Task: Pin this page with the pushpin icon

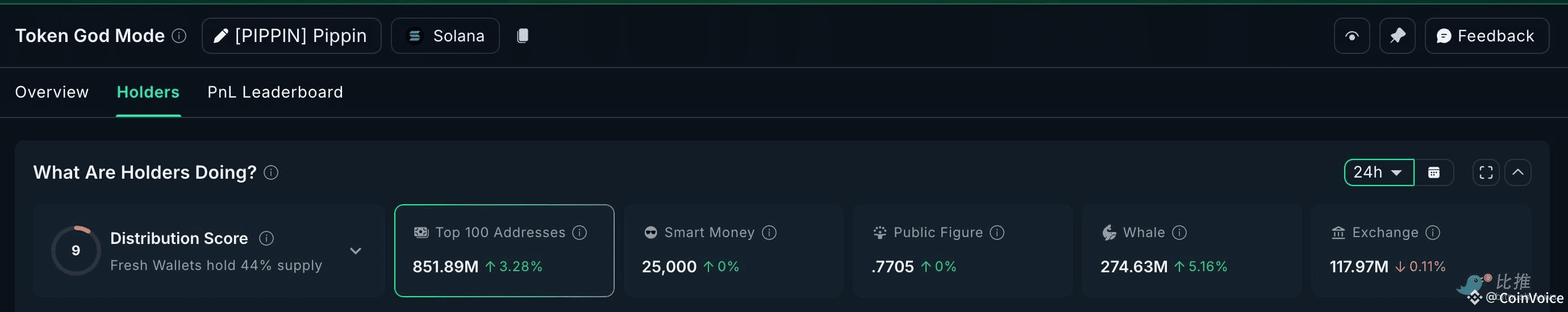Action: (x=1397, y=36)
